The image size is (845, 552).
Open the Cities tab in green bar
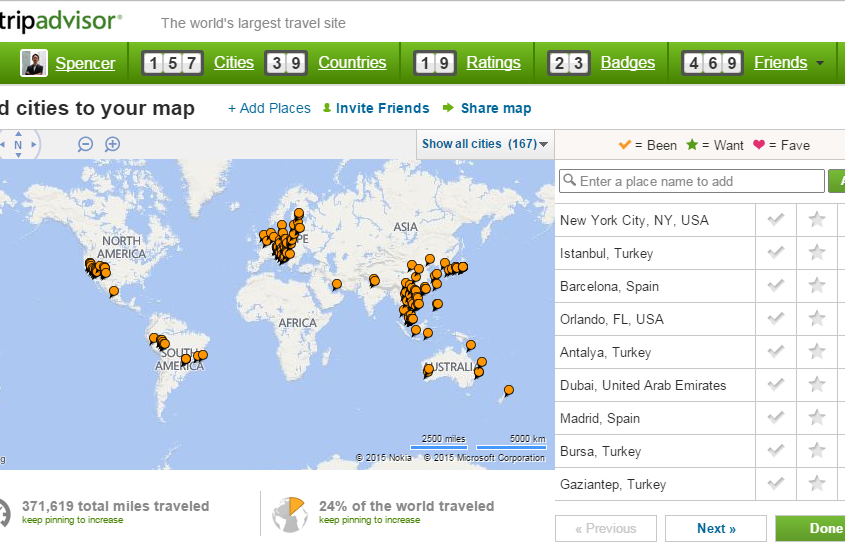234,63
